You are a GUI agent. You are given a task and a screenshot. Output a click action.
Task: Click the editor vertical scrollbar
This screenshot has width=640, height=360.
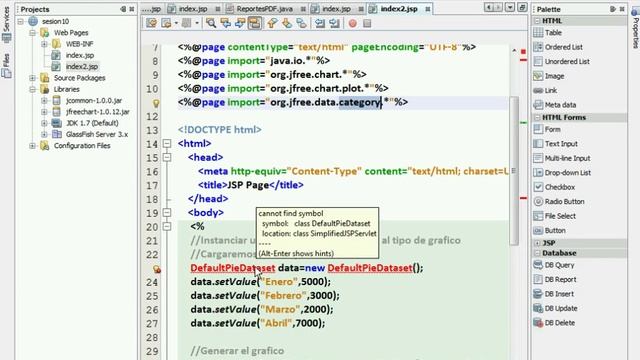tap(514, 171)
